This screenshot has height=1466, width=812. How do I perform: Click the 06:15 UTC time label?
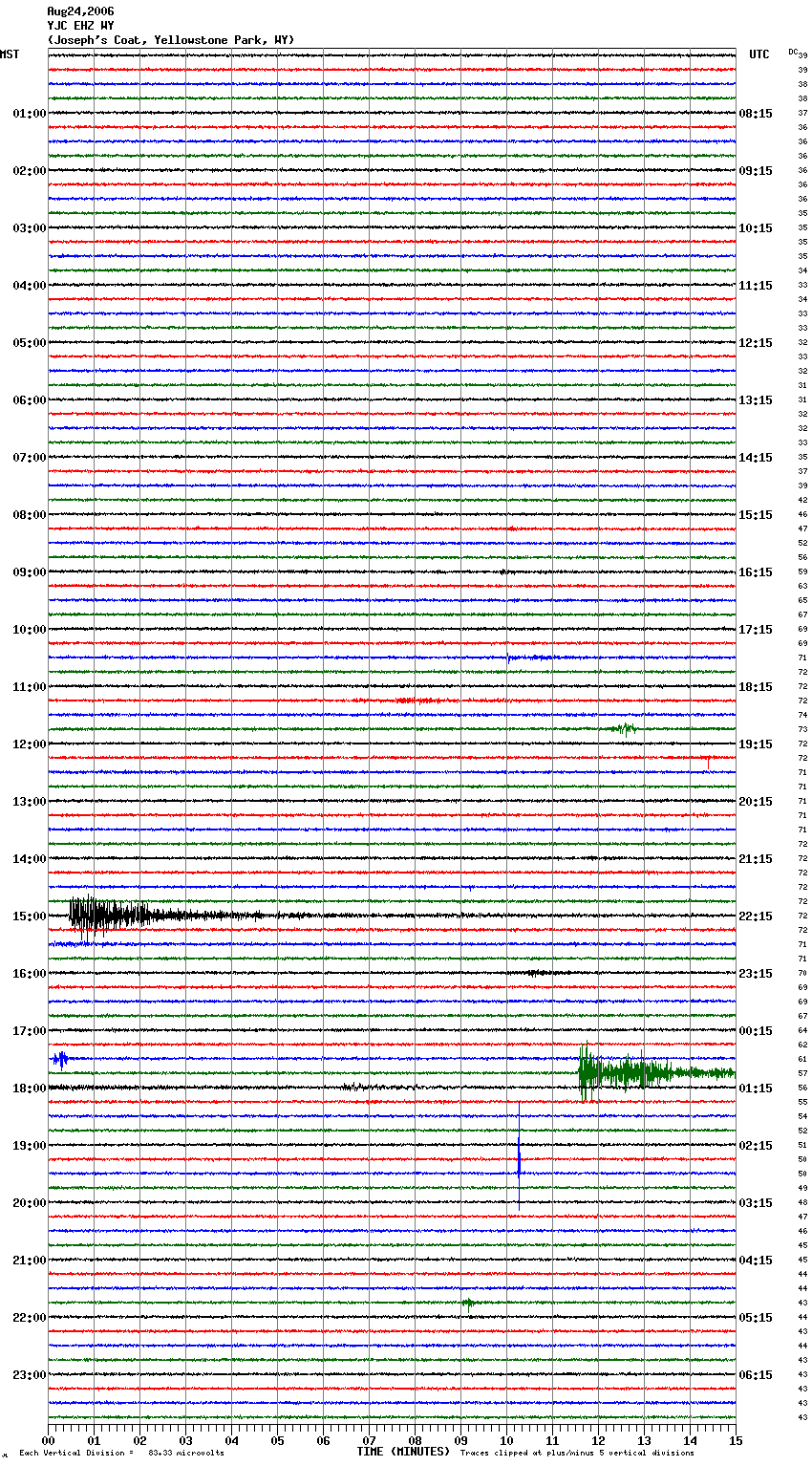(x=756, y=1375)
